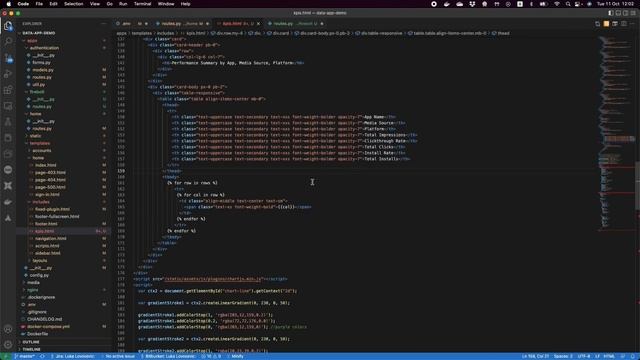
Task: Click the Explorer more actions ellipsis
Action: point(103,24)
